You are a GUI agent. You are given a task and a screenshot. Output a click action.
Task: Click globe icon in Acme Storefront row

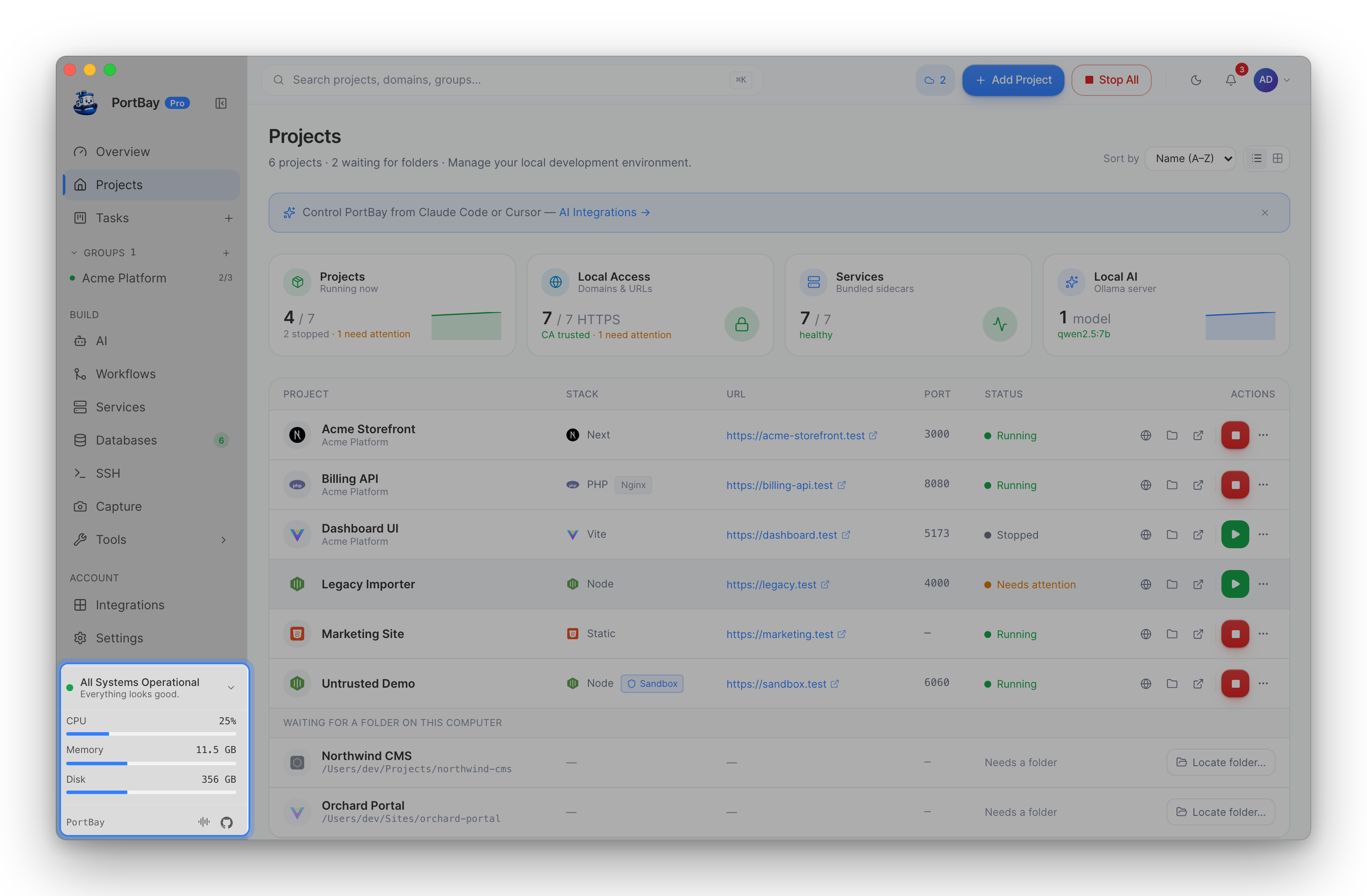(x=1145, y=435)
